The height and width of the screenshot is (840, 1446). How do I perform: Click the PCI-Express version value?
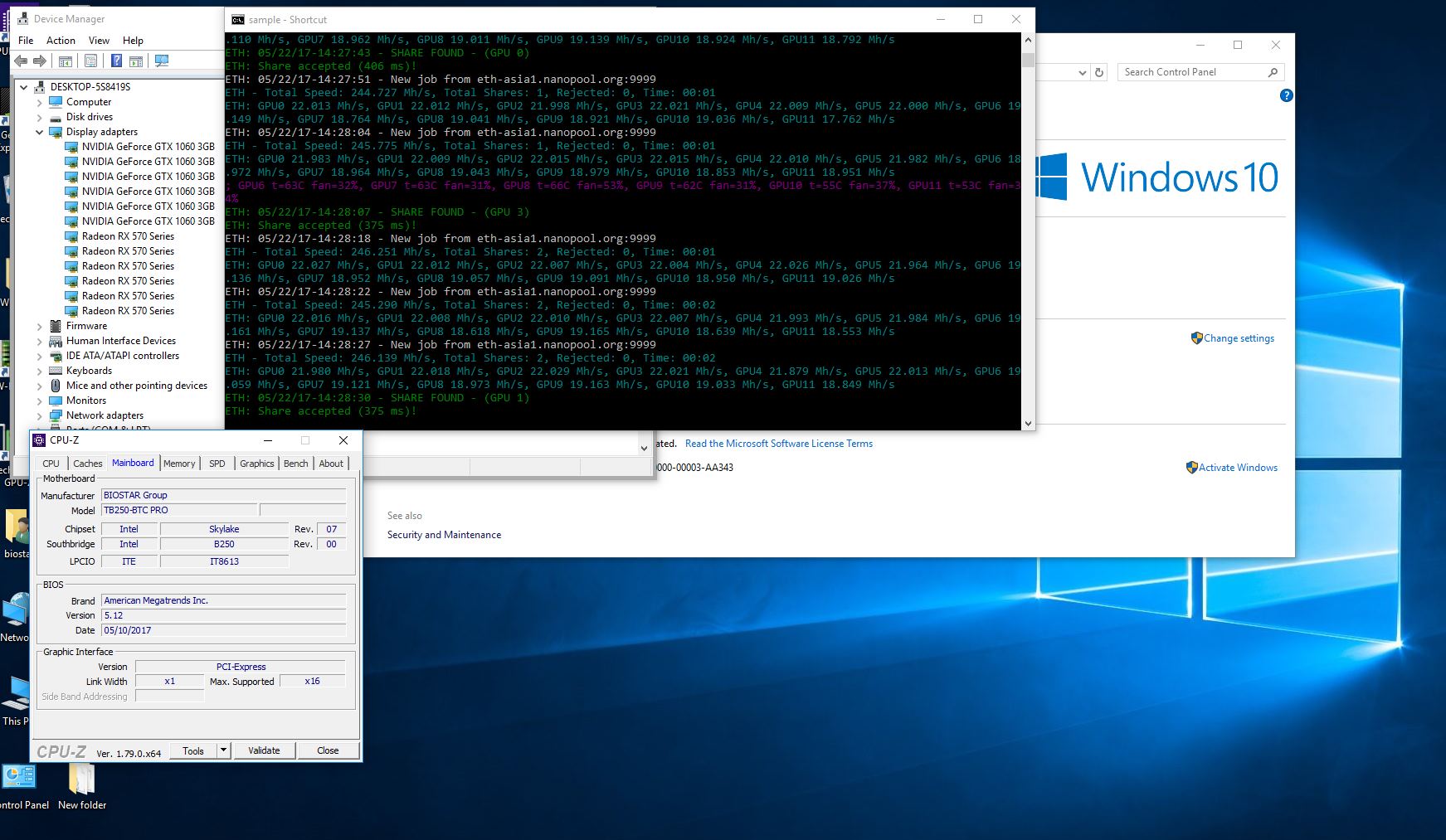(241, 667)
